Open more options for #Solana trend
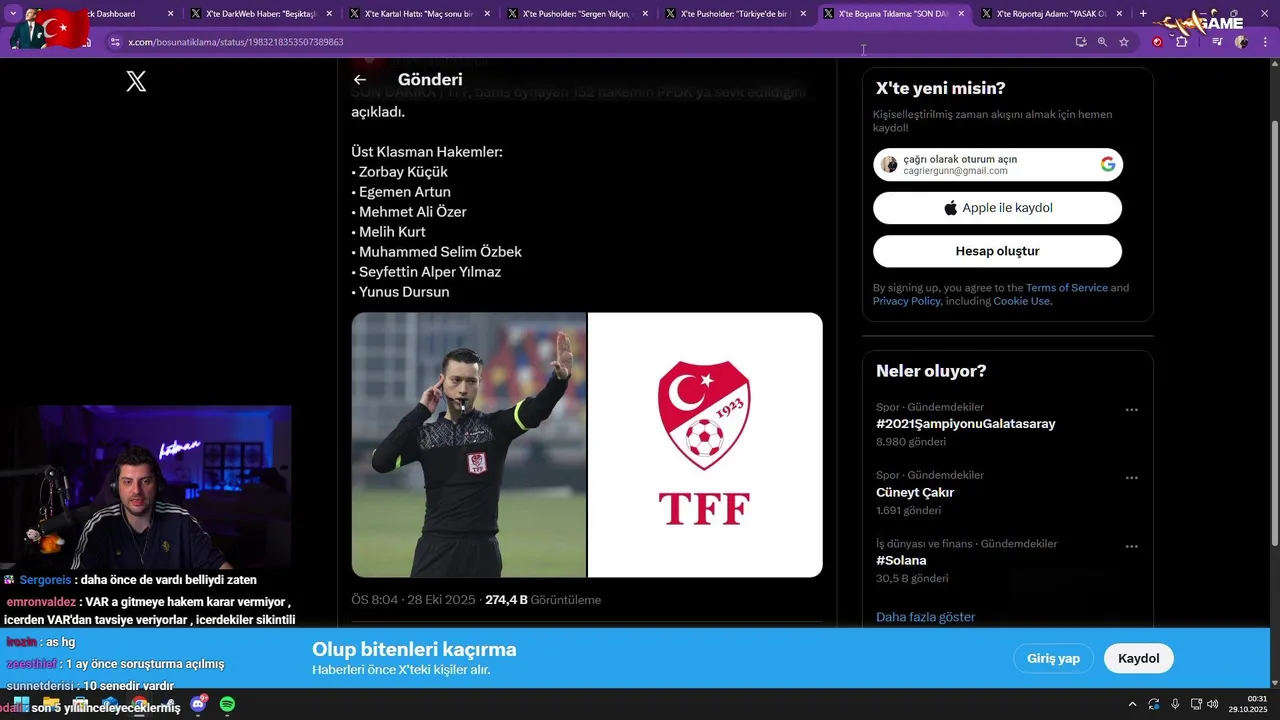This screenshot has height=720, width=1280. pos(1132,547)
